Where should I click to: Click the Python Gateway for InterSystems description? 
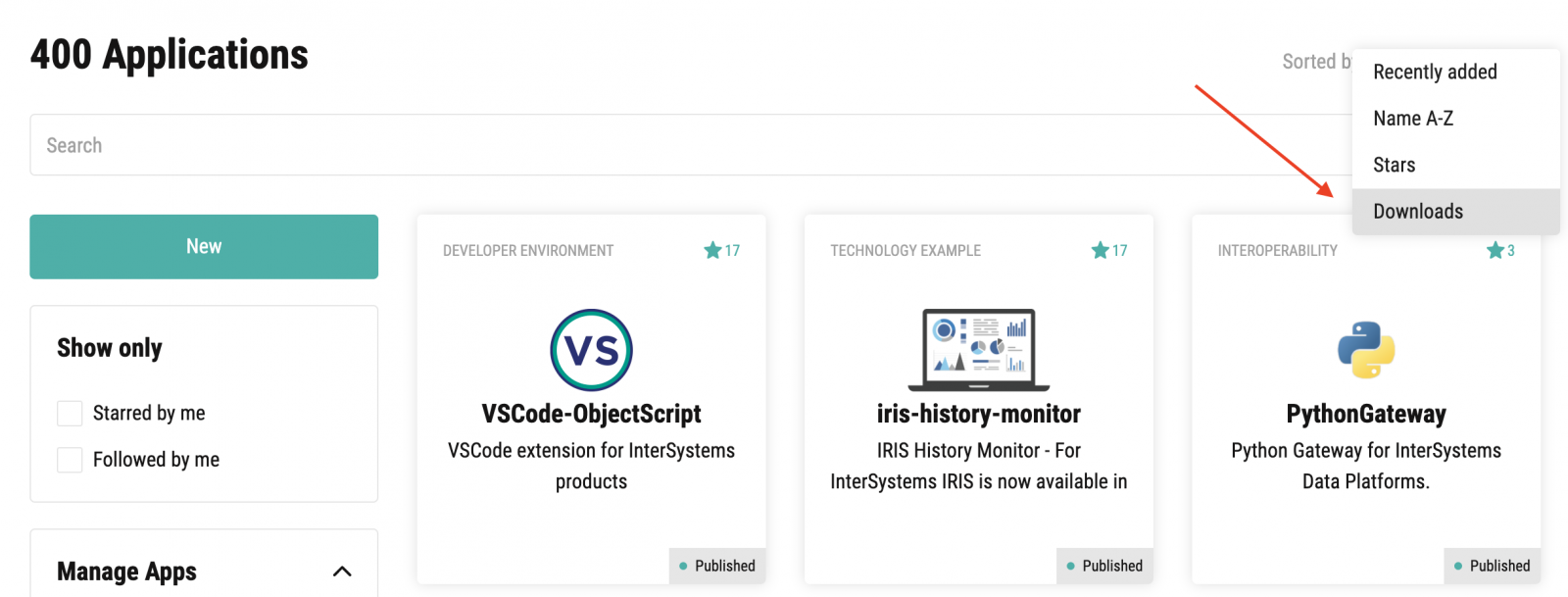(1366, 466)
